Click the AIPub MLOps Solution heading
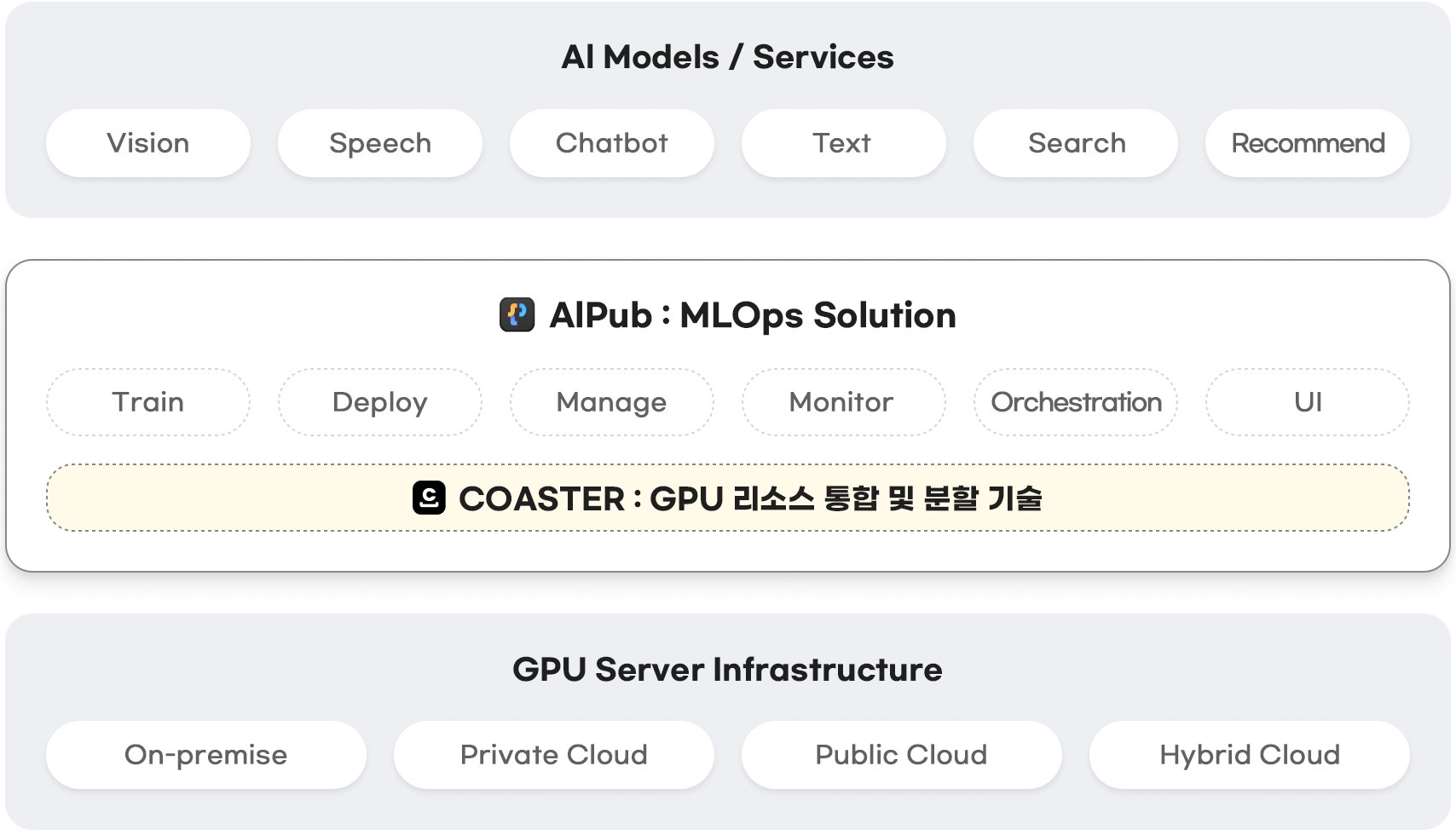 753,315
